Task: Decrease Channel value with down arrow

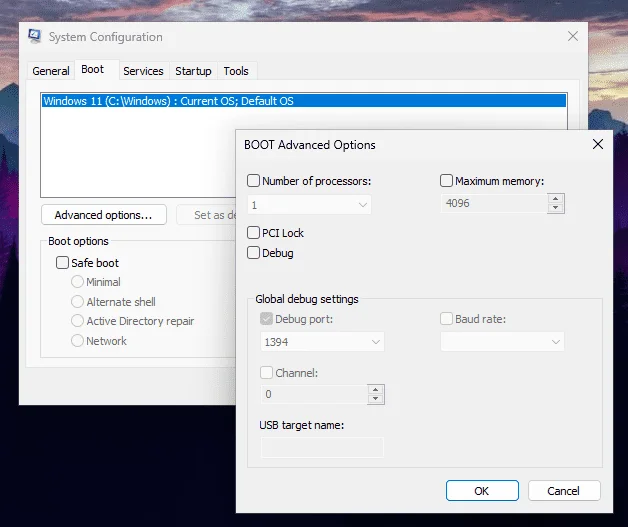Action: pos(375,399)
